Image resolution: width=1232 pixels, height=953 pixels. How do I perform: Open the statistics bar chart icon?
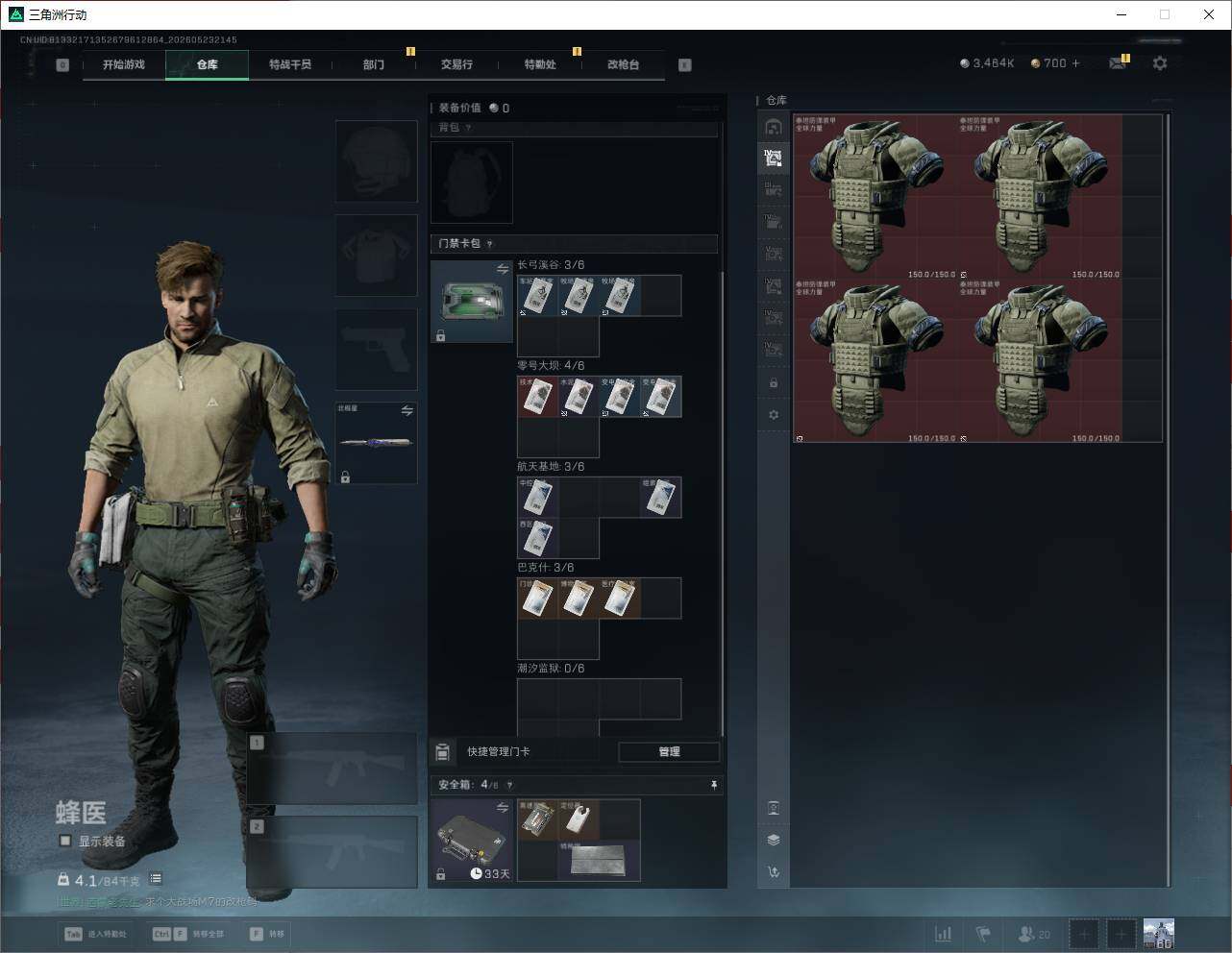944,934
